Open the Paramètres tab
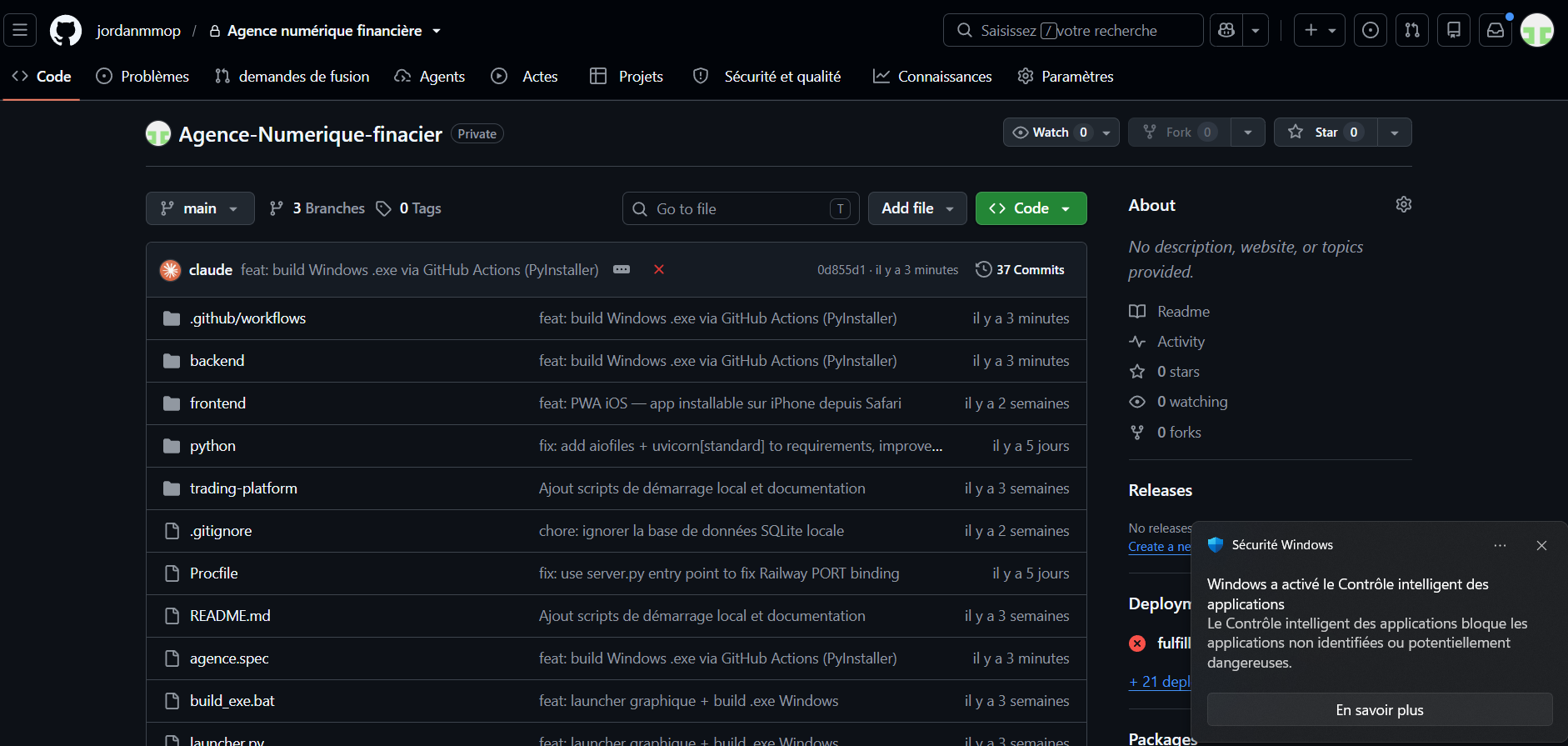Viewport: 1568px width, 746px height. 1066,76
